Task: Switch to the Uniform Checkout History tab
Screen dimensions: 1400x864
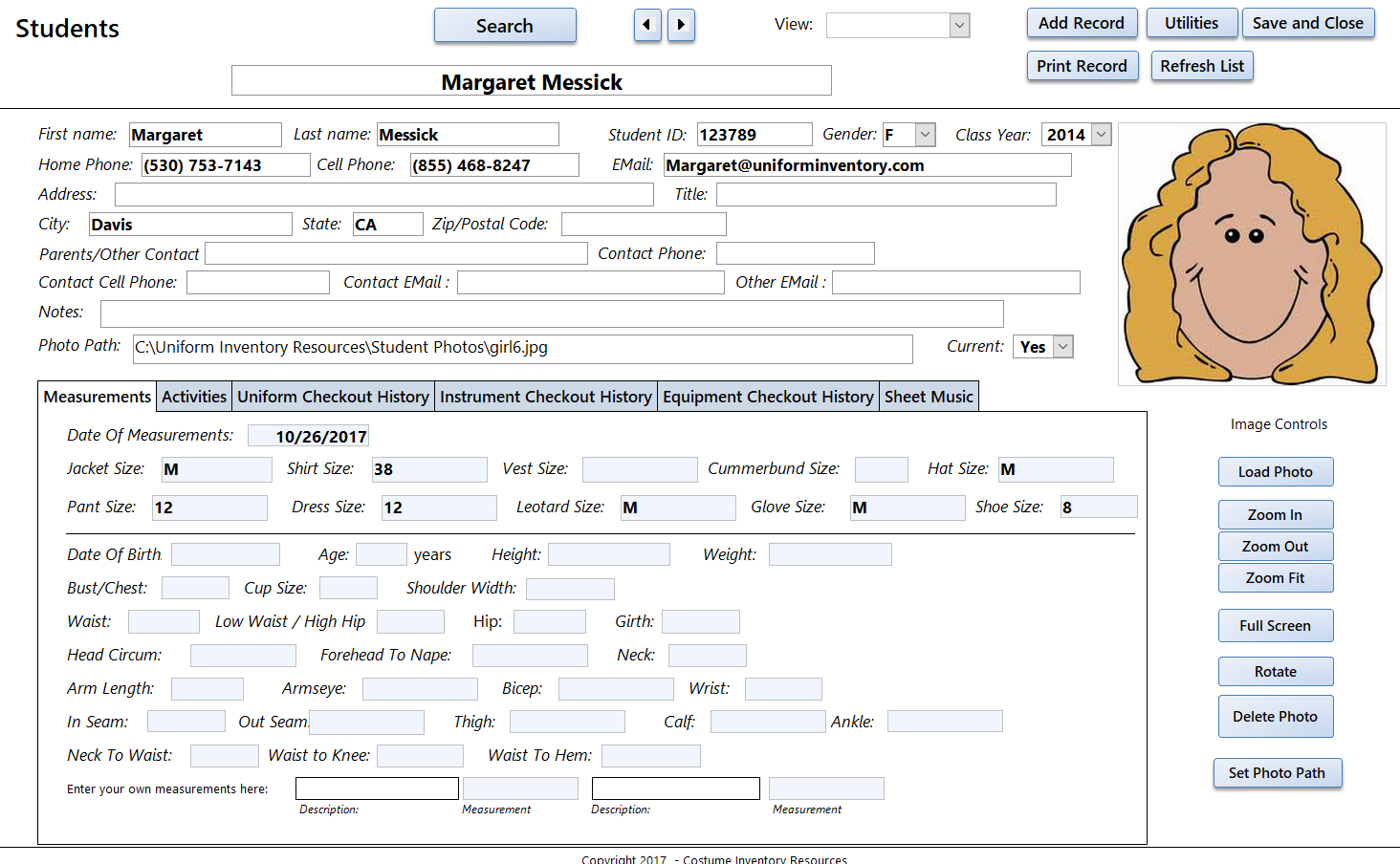Action: pos(333,396)
